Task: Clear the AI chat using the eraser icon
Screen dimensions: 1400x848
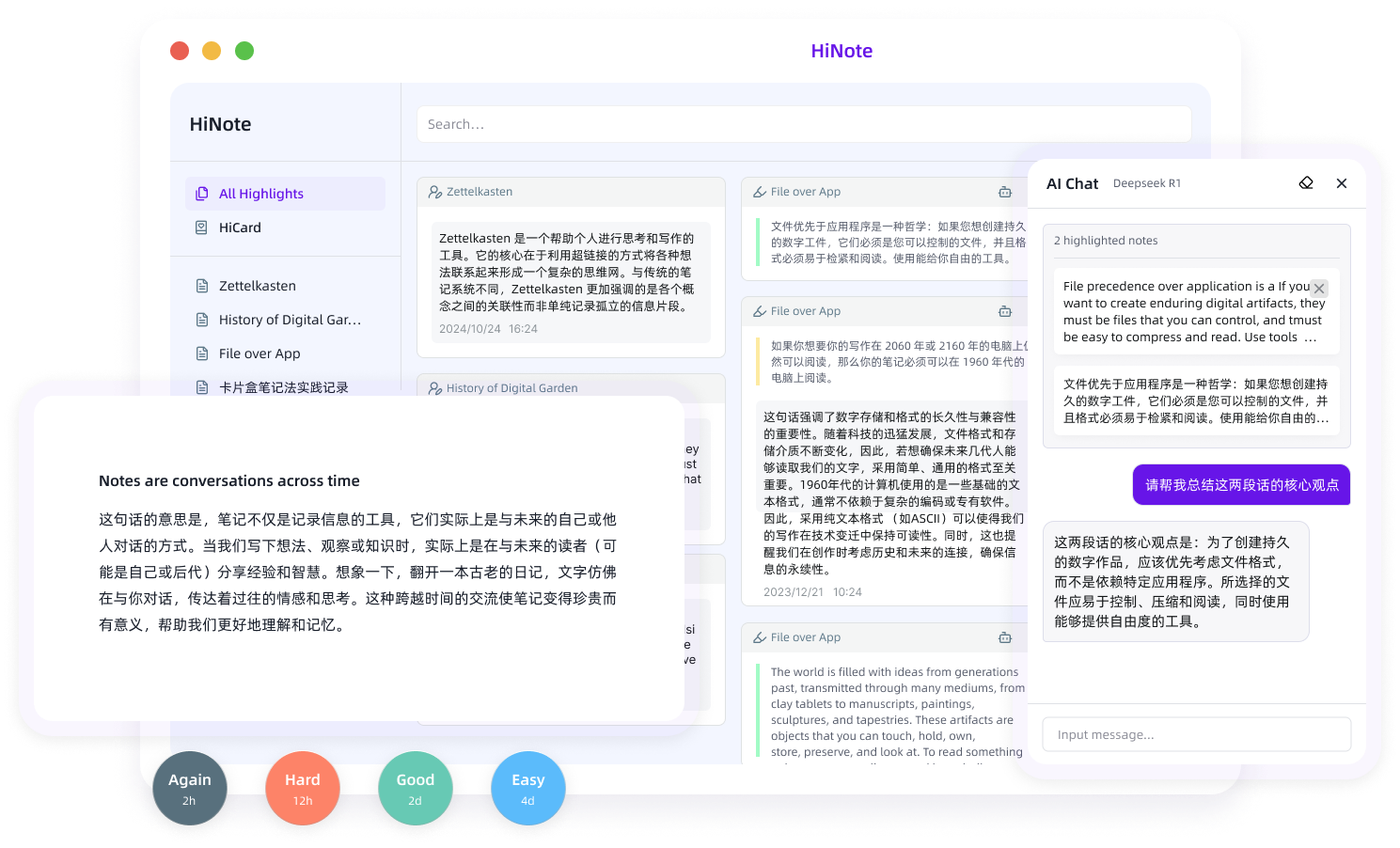Action: [1306, 182]
